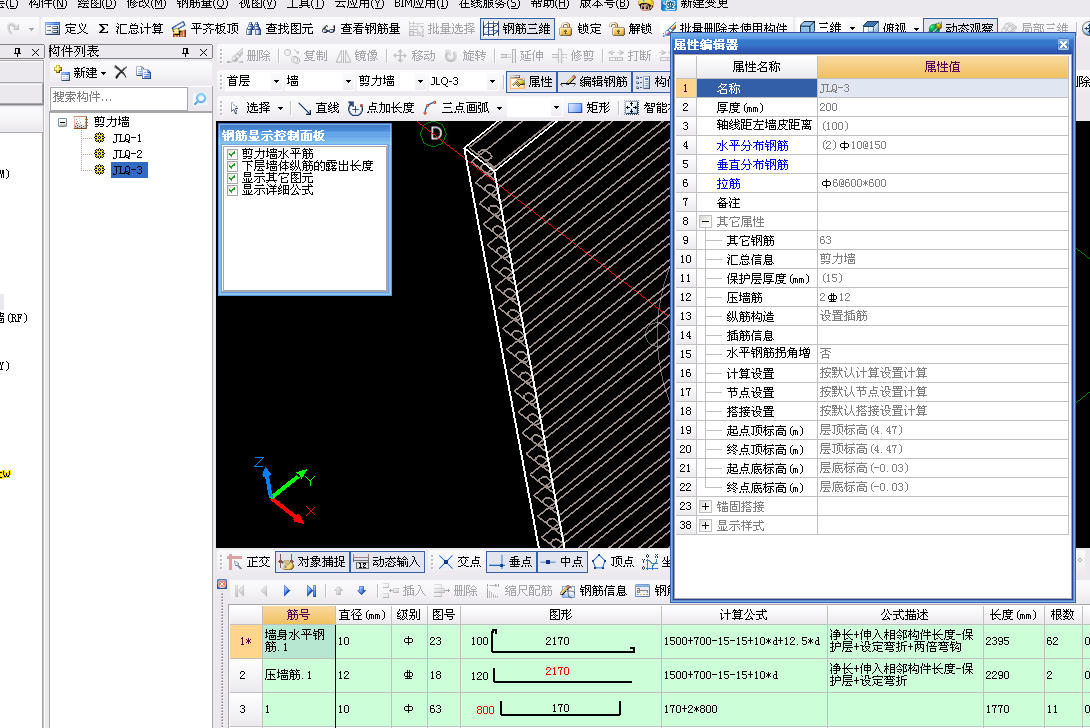Collapse 其它属性 group in property editor
The height and width of the screenshot is (728, 1090).
tap(705, 222)
